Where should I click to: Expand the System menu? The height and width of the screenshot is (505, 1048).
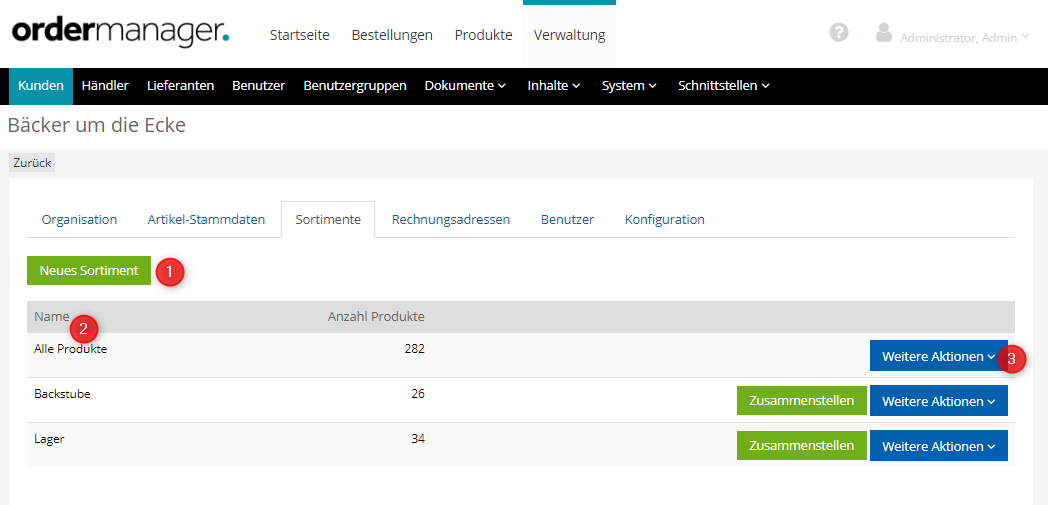tap(629, 86)
